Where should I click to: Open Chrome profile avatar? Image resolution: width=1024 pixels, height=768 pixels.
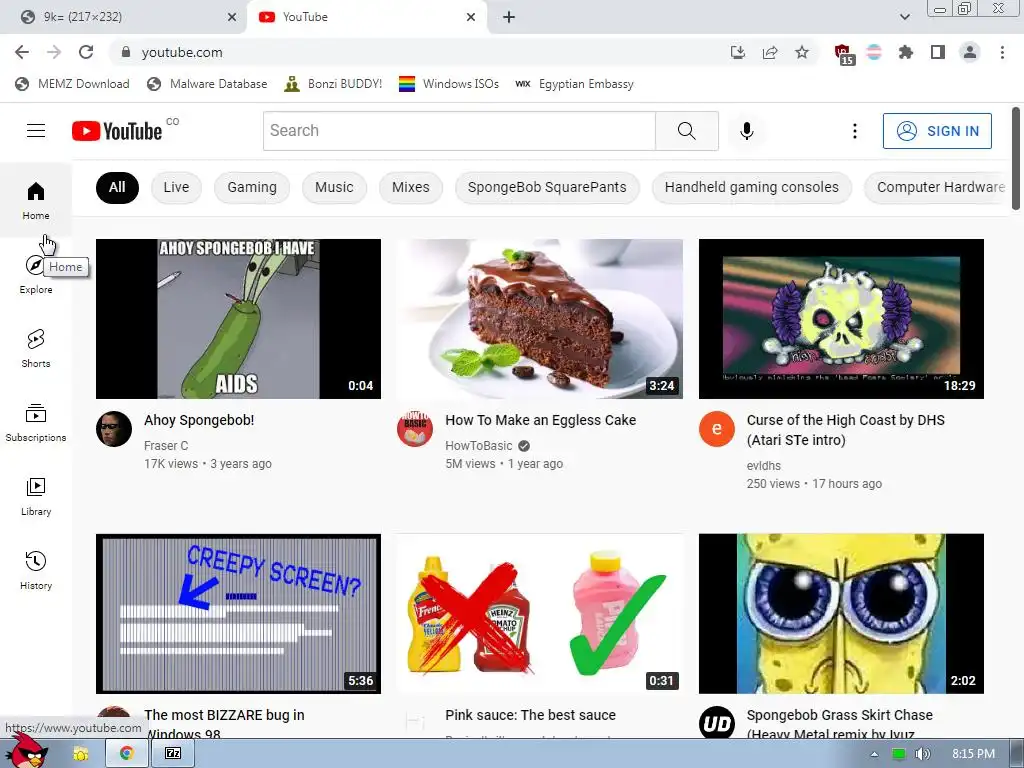point(970,52)
